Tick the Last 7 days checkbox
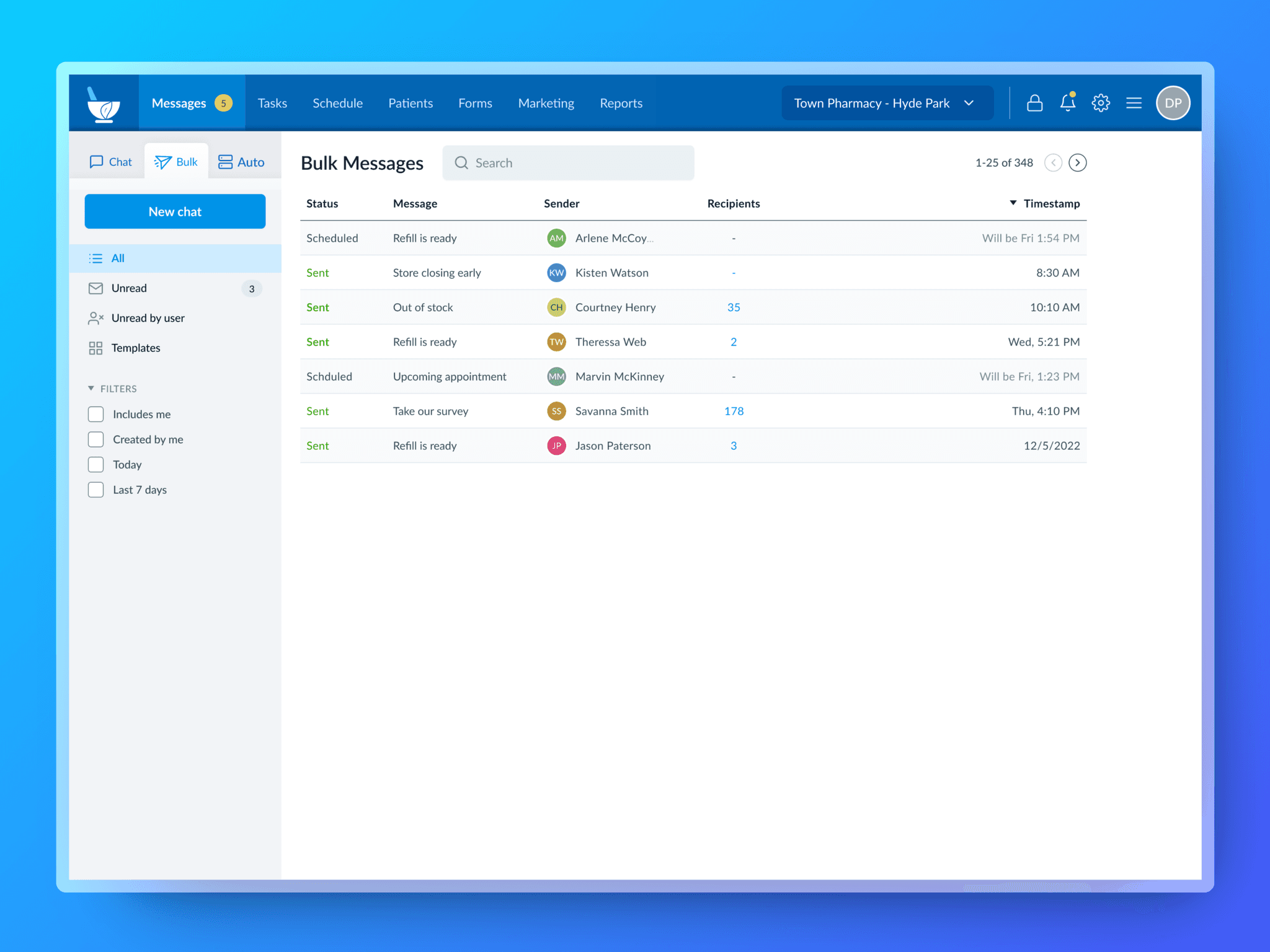This screenshot has height=952, width=1270. (x=96, y=490)
